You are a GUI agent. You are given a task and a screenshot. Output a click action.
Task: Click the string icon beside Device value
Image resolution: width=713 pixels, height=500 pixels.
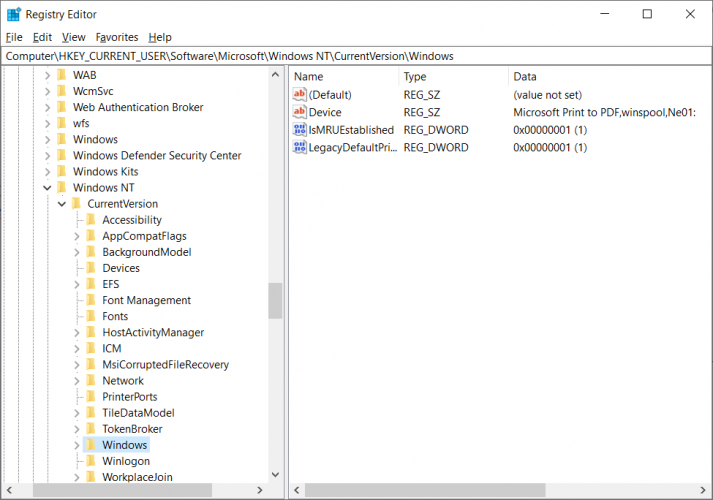tap(300, 112)
